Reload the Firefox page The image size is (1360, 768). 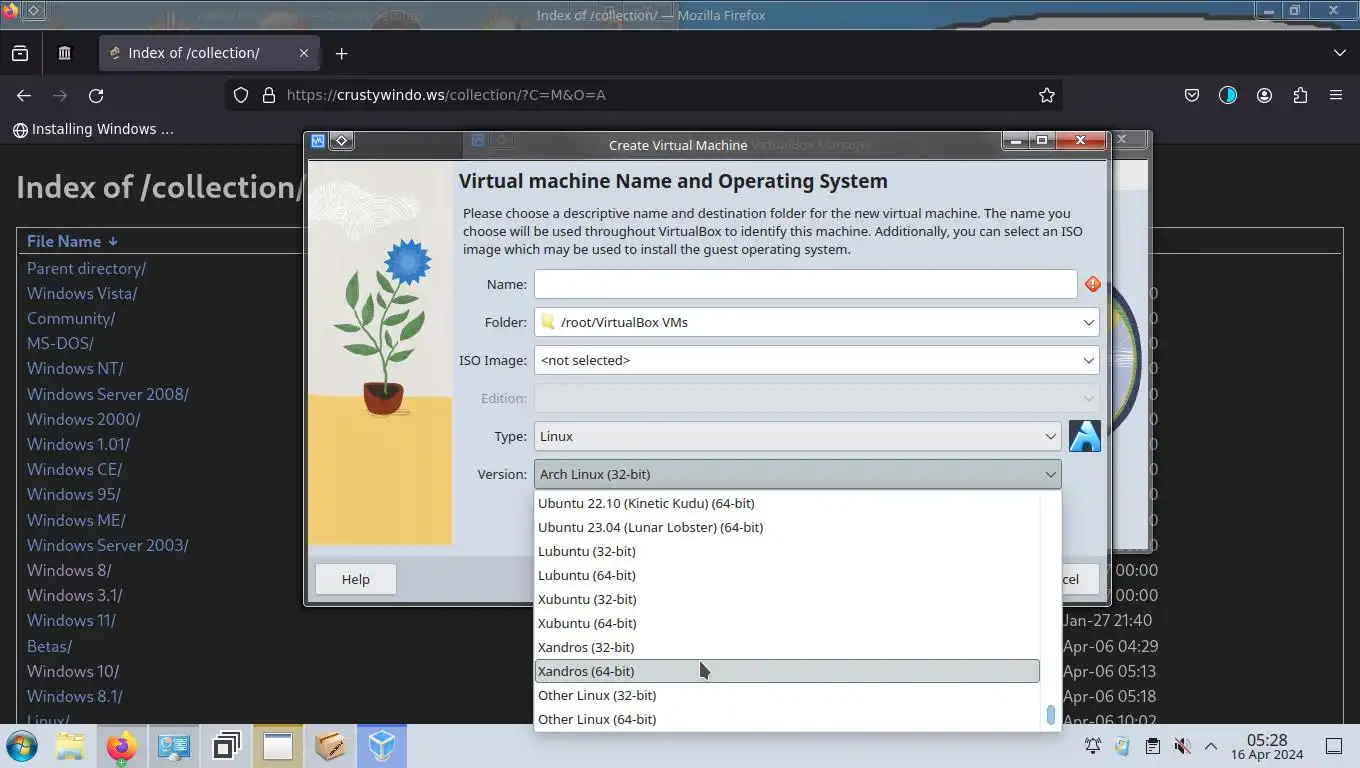point(96,95)
